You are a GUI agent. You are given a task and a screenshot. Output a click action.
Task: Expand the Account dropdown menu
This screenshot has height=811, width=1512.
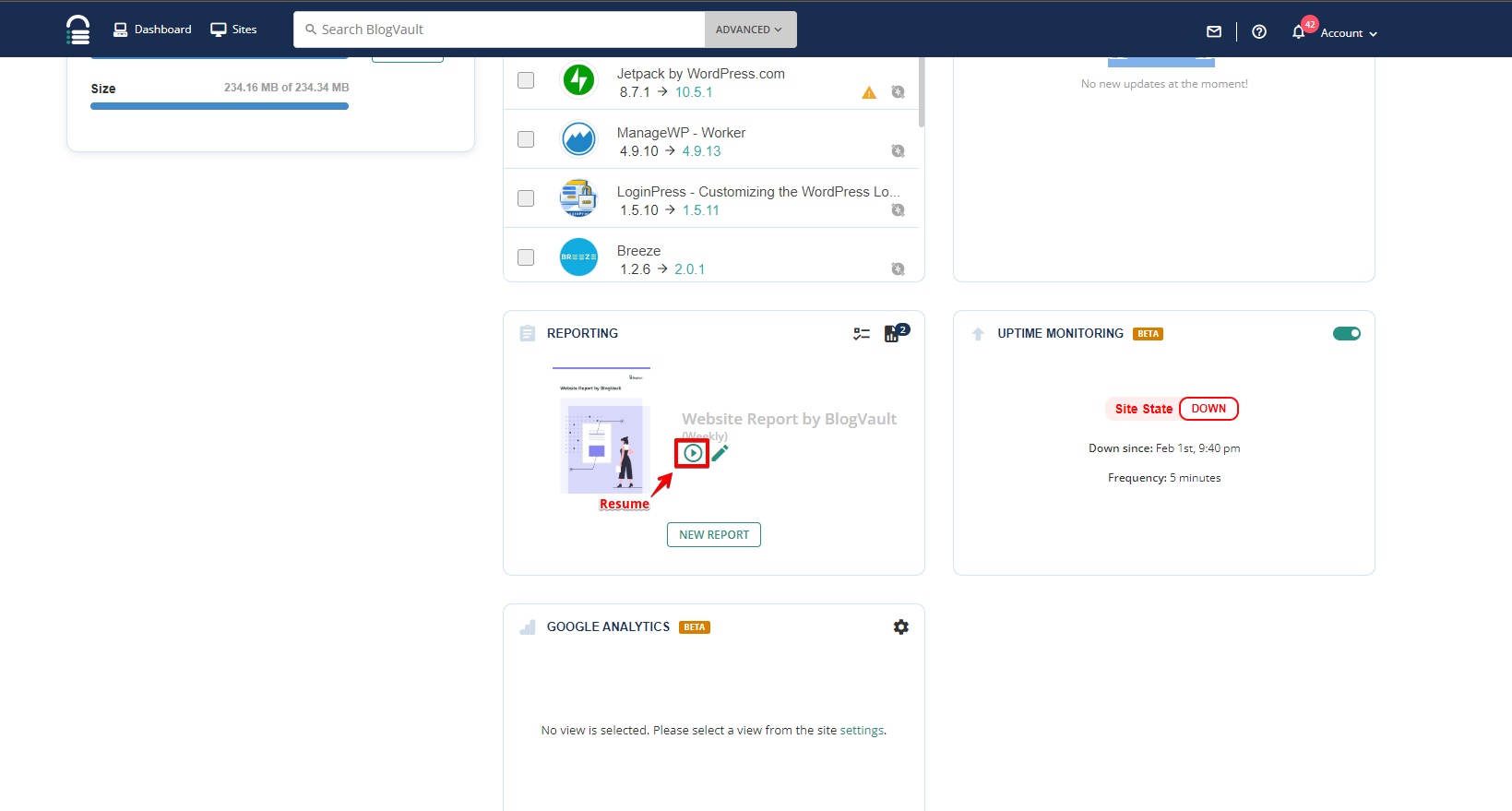1349,33
